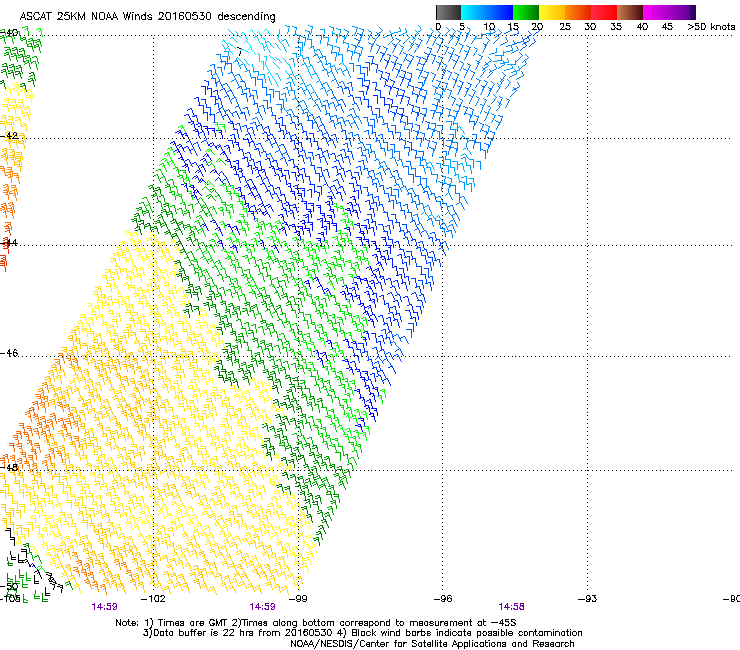Click the title 'ASCAT 25KM NOAA Winds 20160530 descending'
Image resolution: width=740 pixels, height=650 pixels.
tap(147, 16)
